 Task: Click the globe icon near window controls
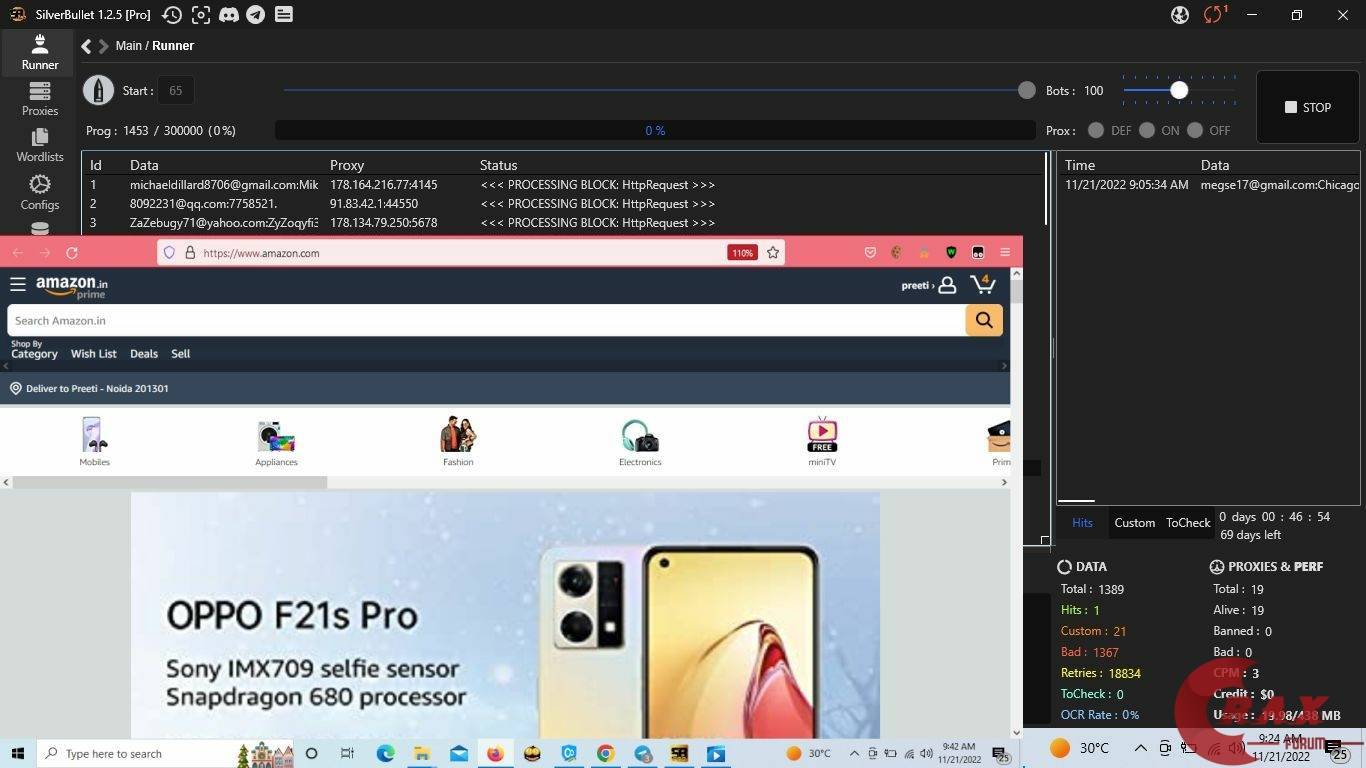(x=1180, y=15)
